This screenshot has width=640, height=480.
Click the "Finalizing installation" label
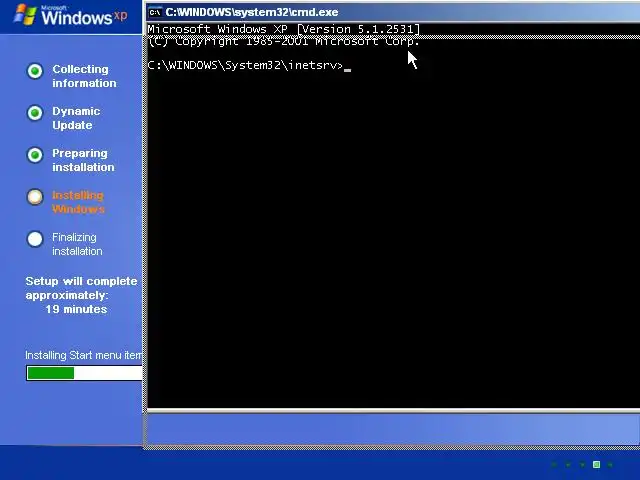click(77, 244)
